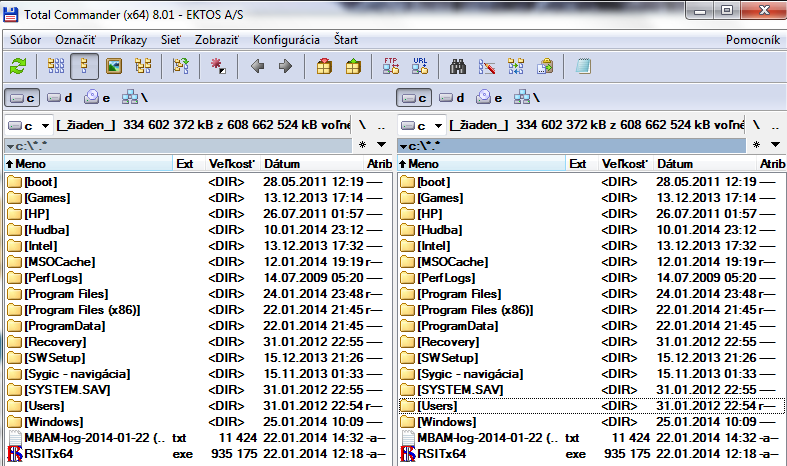Click the invert selection asterisk icon
This screenshot has width=787, height=466.
coord(218,66)
